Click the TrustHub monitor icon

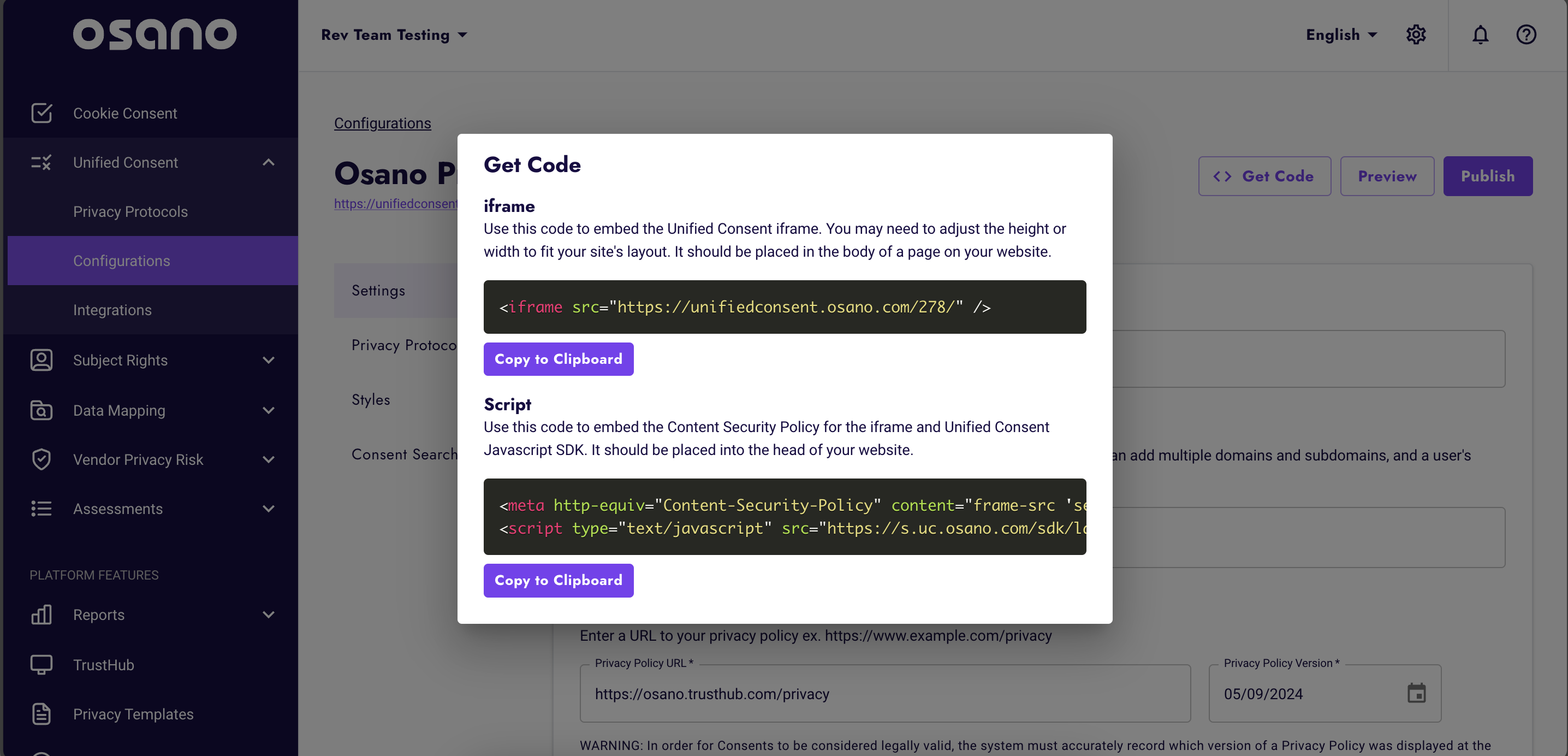[x=41, y=664]
